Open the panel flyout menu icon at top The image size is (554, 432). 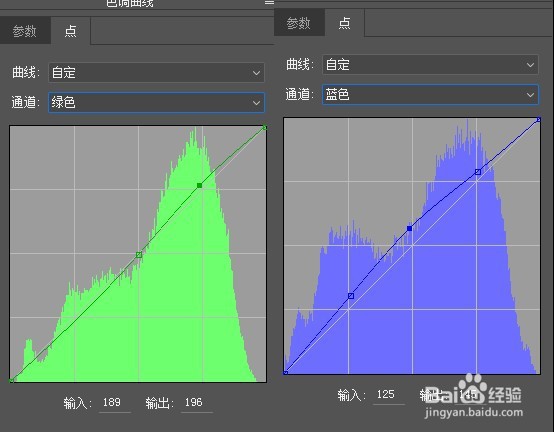[x=269, y=3]
